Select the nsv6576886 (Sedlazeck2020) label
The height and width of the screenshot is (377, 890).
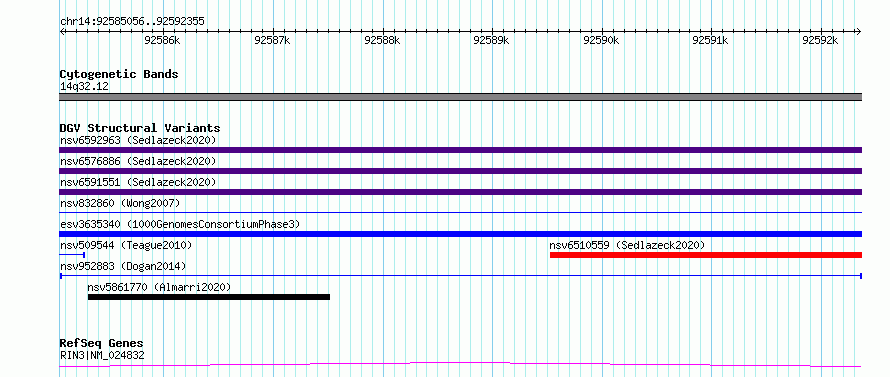pos(138,161)
